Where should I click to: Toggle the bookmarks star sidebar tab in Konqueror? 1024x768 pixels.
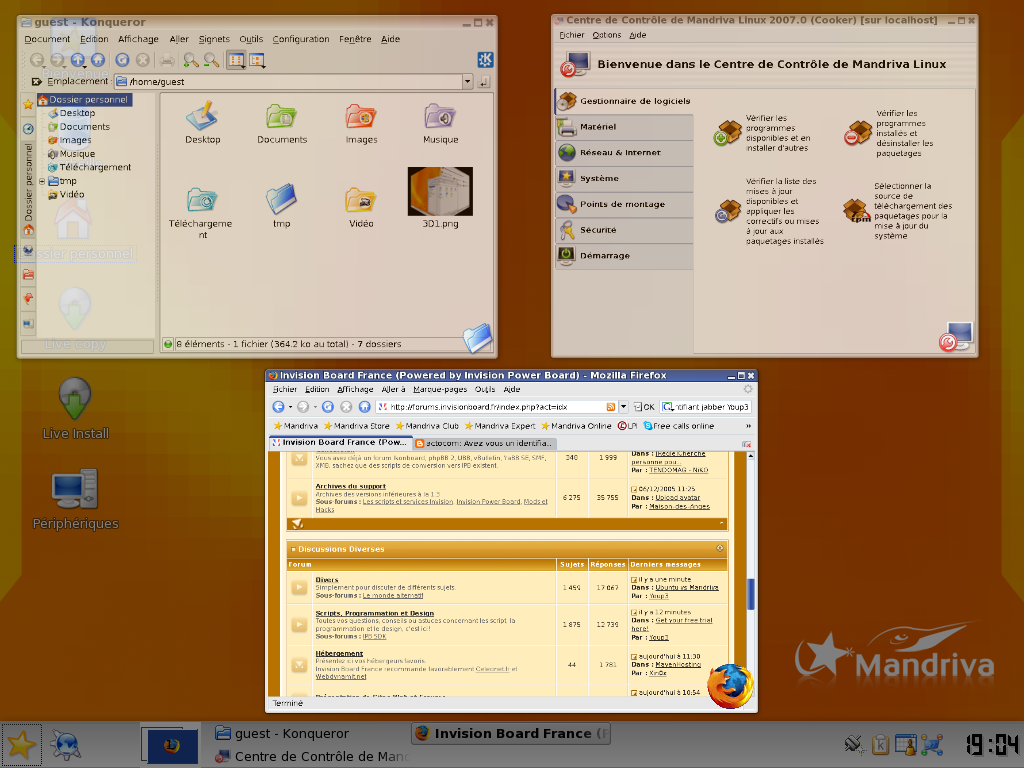click(x=28, y=104)
